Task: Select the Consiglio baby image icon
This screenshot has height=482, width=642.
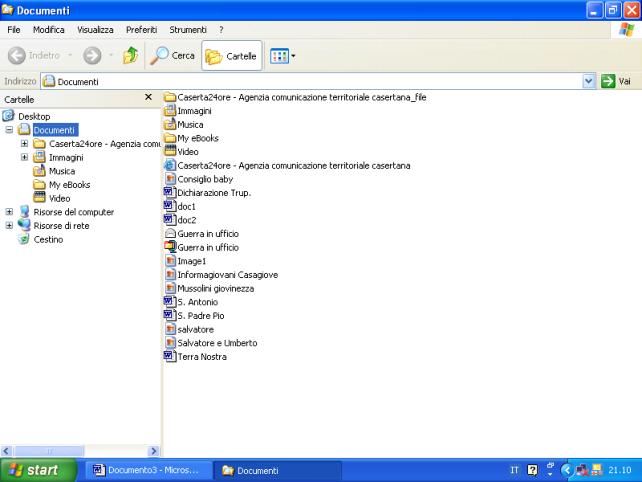Action: coord(170,179)
